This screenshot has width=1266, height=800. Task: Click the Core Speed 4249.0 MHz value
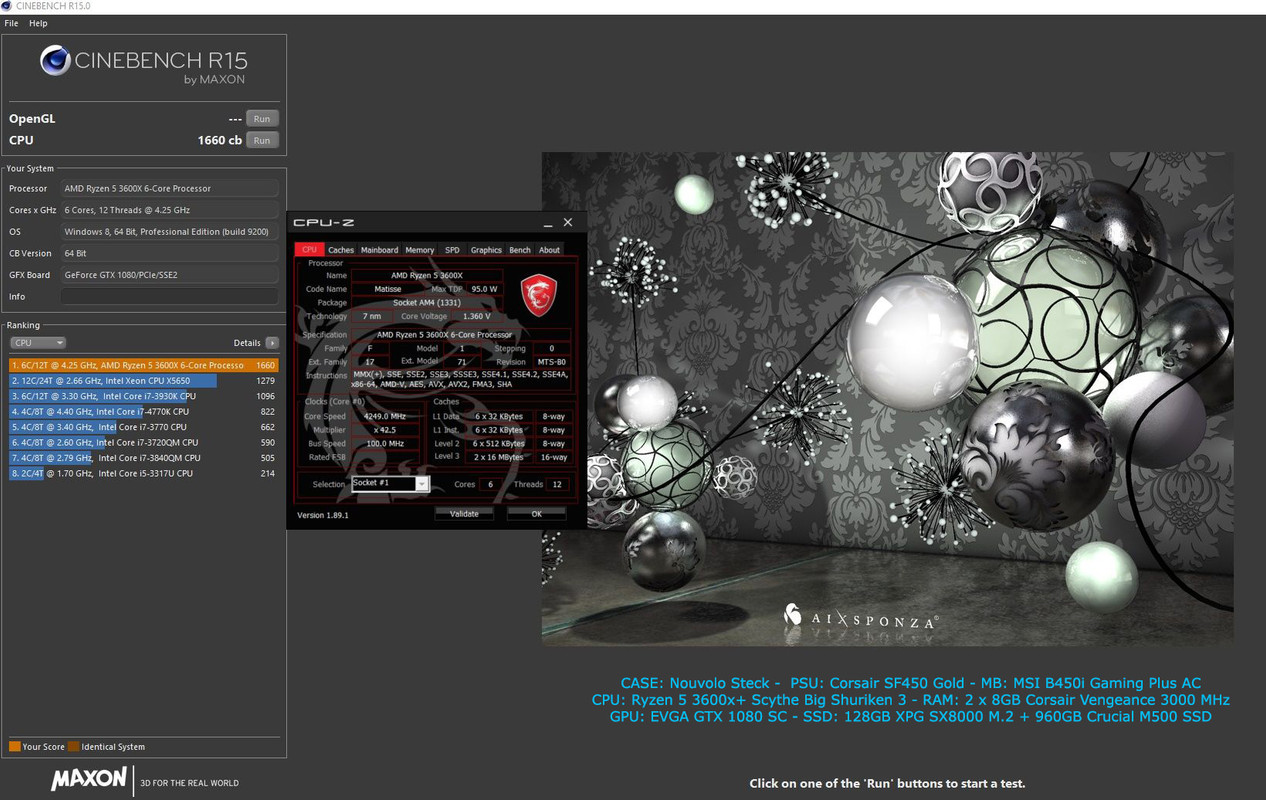pos(384,416)
